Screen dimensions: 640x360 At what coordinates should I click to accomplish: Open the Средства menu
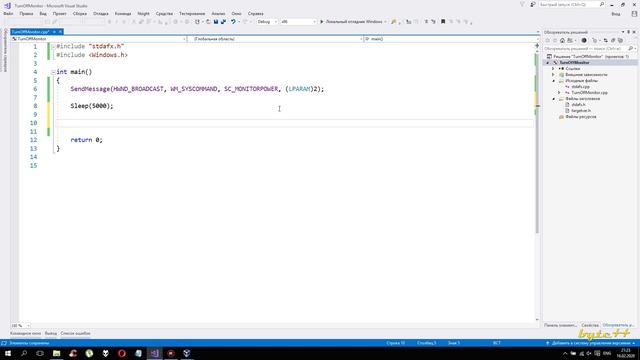(x=164, y=13)
